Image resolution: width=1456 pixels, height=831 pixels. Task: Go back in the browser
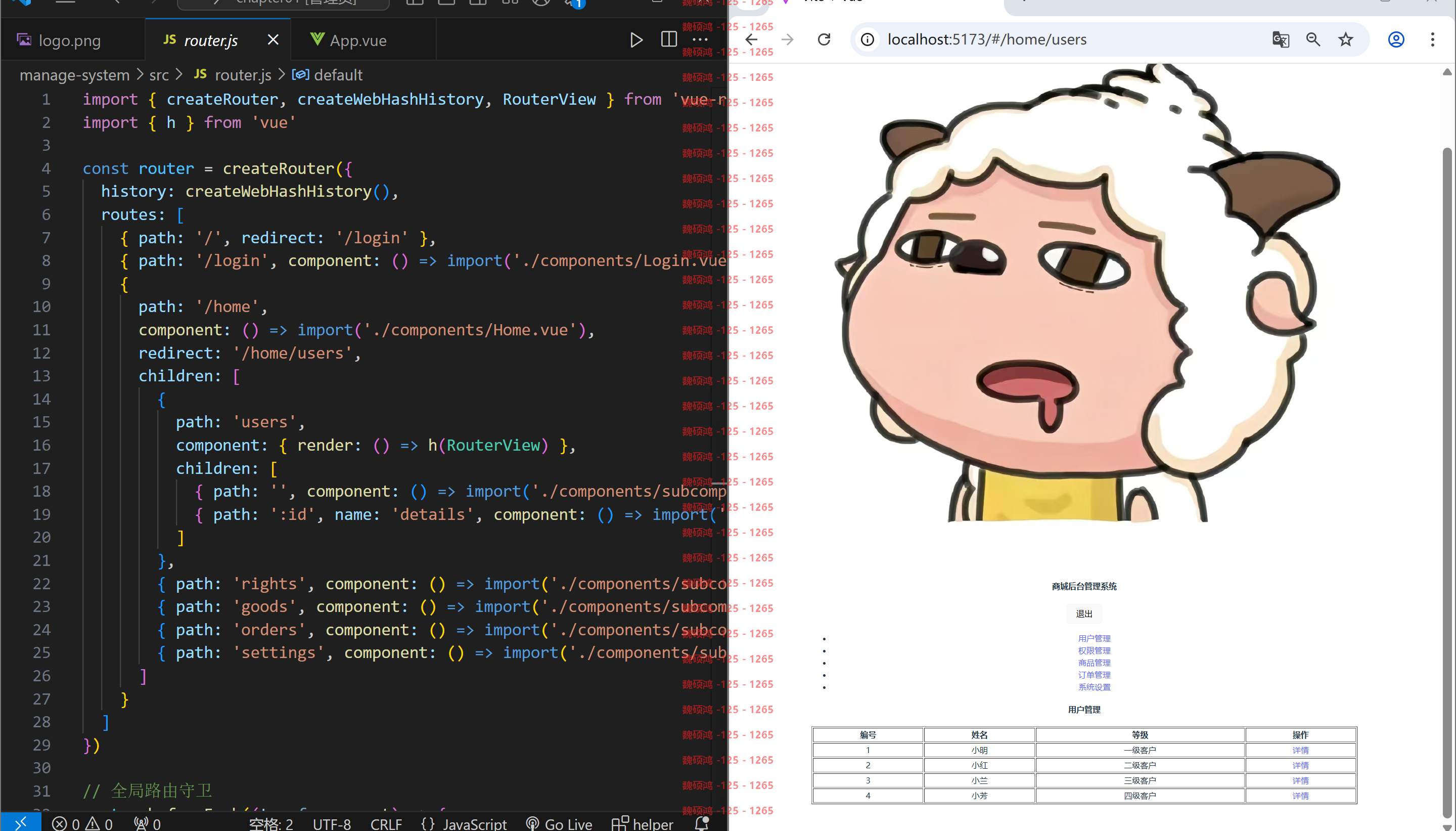click(x=752, y=39)
